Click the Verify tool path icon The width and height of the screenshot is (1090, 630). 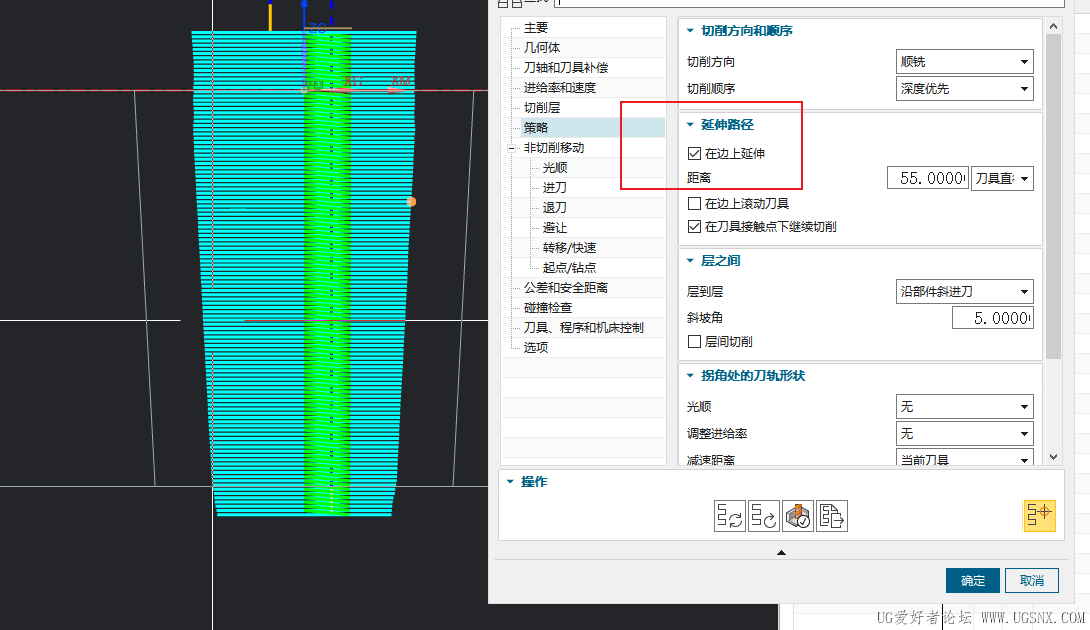pos(798,516)
